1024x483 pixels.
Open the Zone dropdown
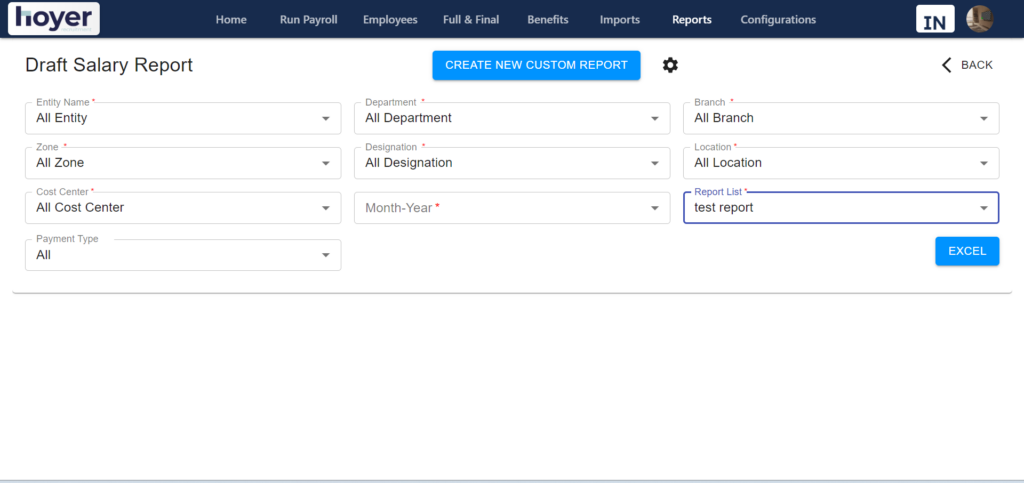tap(183, 163)
